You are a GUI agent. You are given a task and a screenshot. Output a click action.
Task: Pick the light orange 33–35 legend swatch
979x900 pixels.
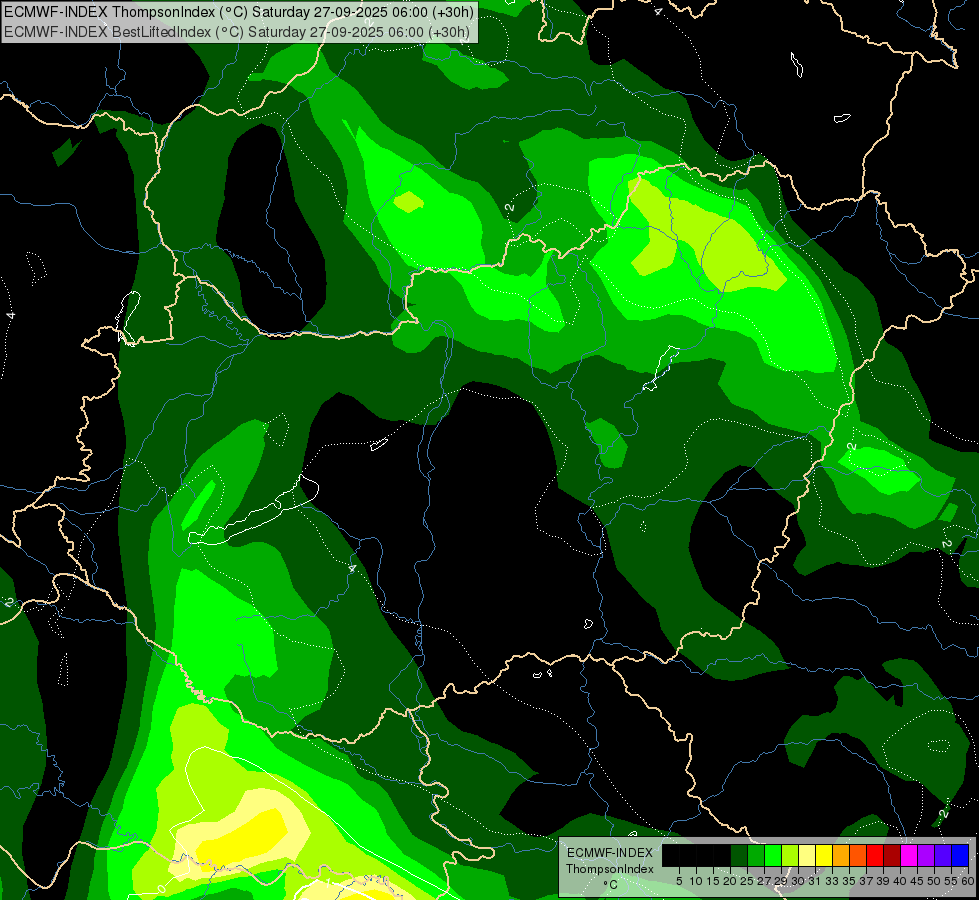coord(841,855)
